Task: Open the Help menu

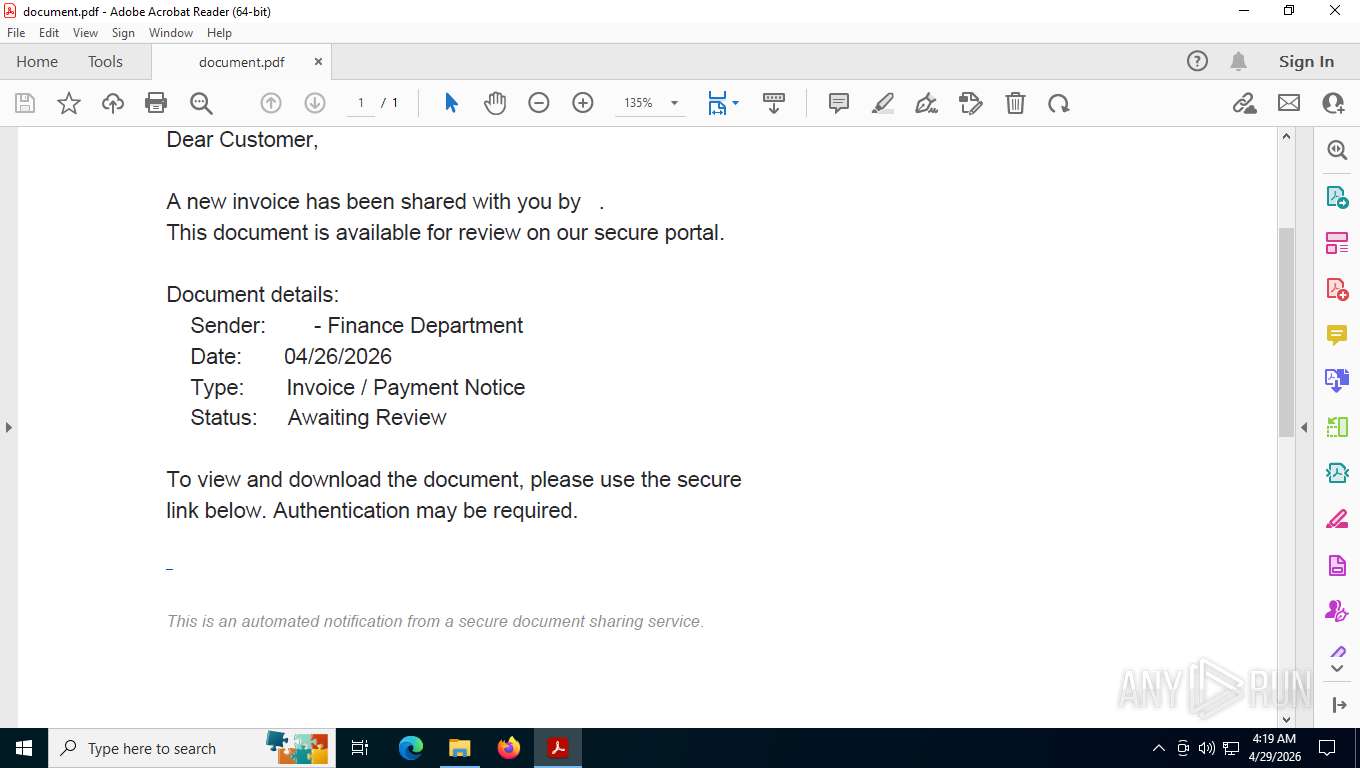Action: click(x=219, y=33)
